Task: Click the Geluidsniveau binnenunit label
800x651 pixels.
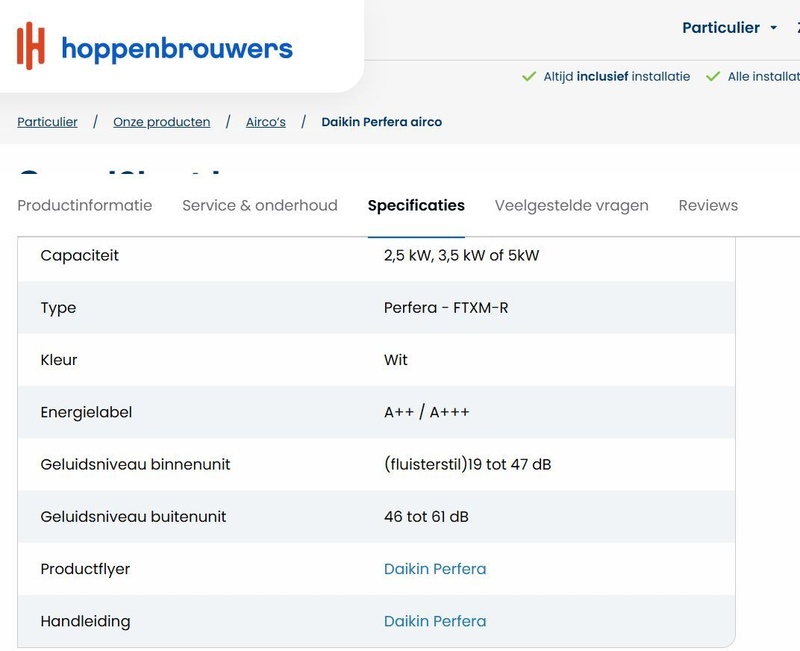Action: tap(135, 464)
